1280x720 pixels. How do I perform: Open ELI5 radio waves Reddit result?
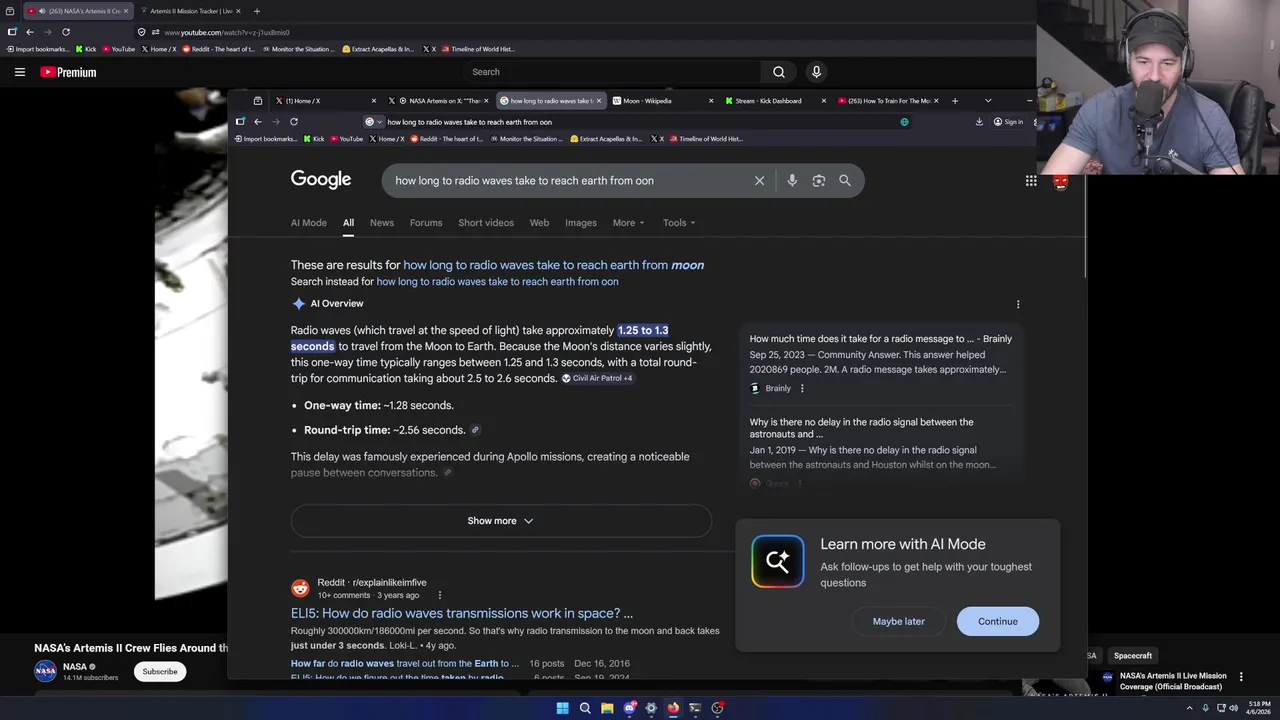tap(462, 613)
